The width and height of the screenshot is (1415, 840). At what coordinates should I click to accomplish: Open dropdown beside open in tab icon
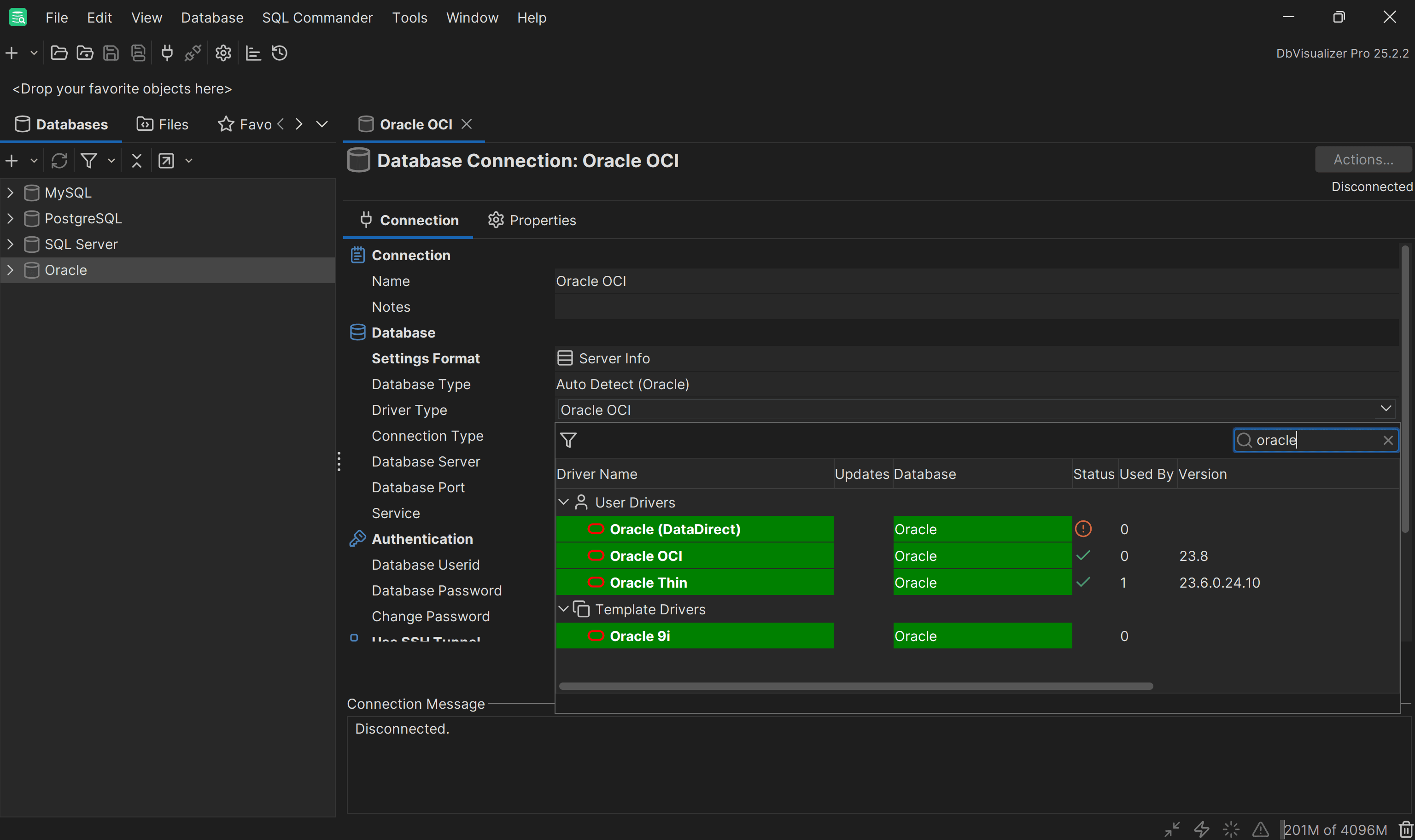point(189,161)
